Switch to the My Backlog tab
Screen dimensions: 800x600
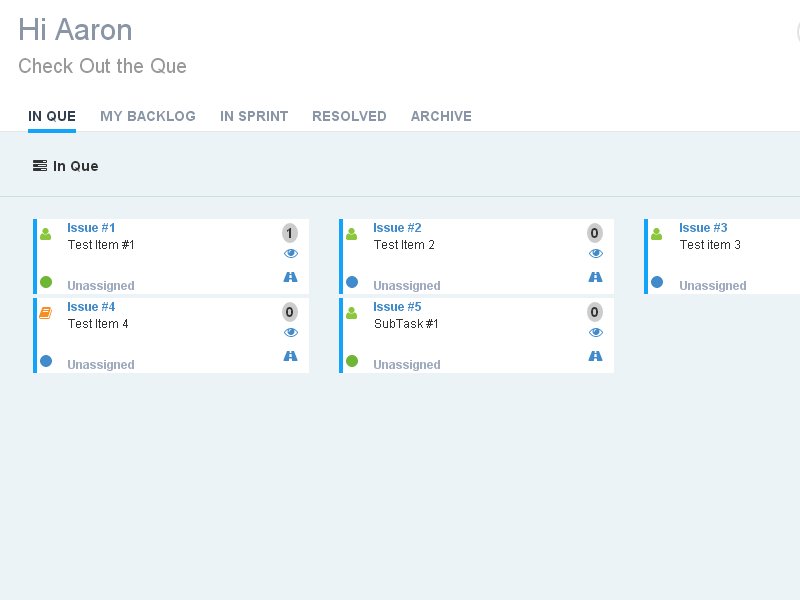pos(148,116)
